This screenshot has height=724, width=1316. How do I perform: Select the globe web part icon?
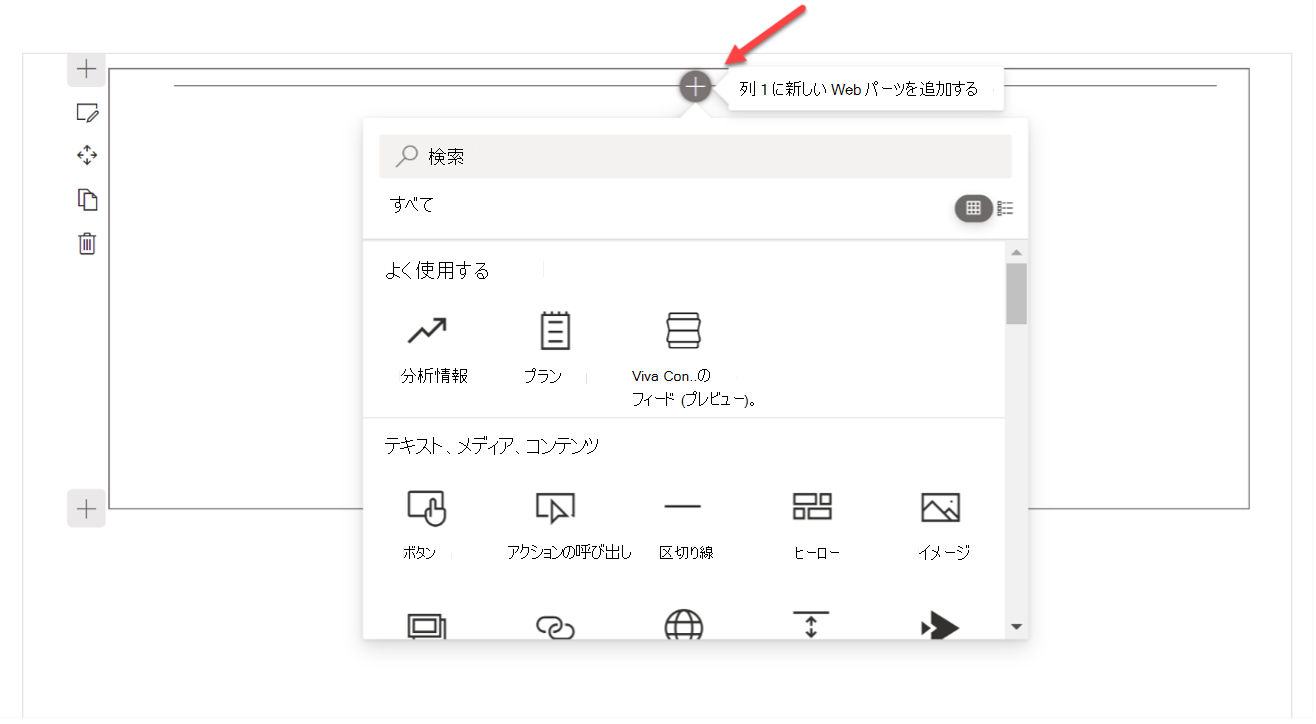pos(683,626)
